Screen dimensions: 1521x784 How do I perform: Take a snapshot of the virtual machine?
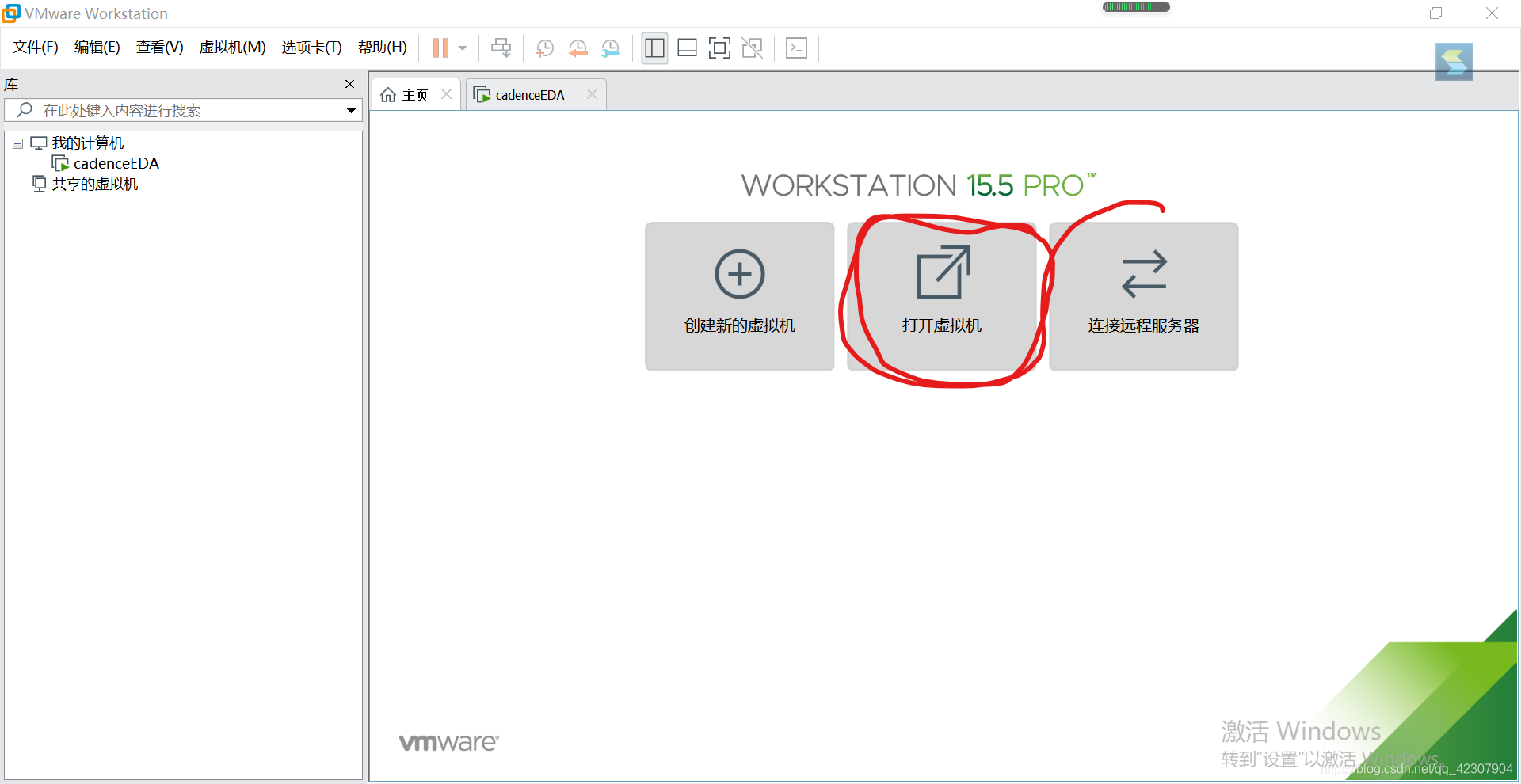[x=544, y=48]
